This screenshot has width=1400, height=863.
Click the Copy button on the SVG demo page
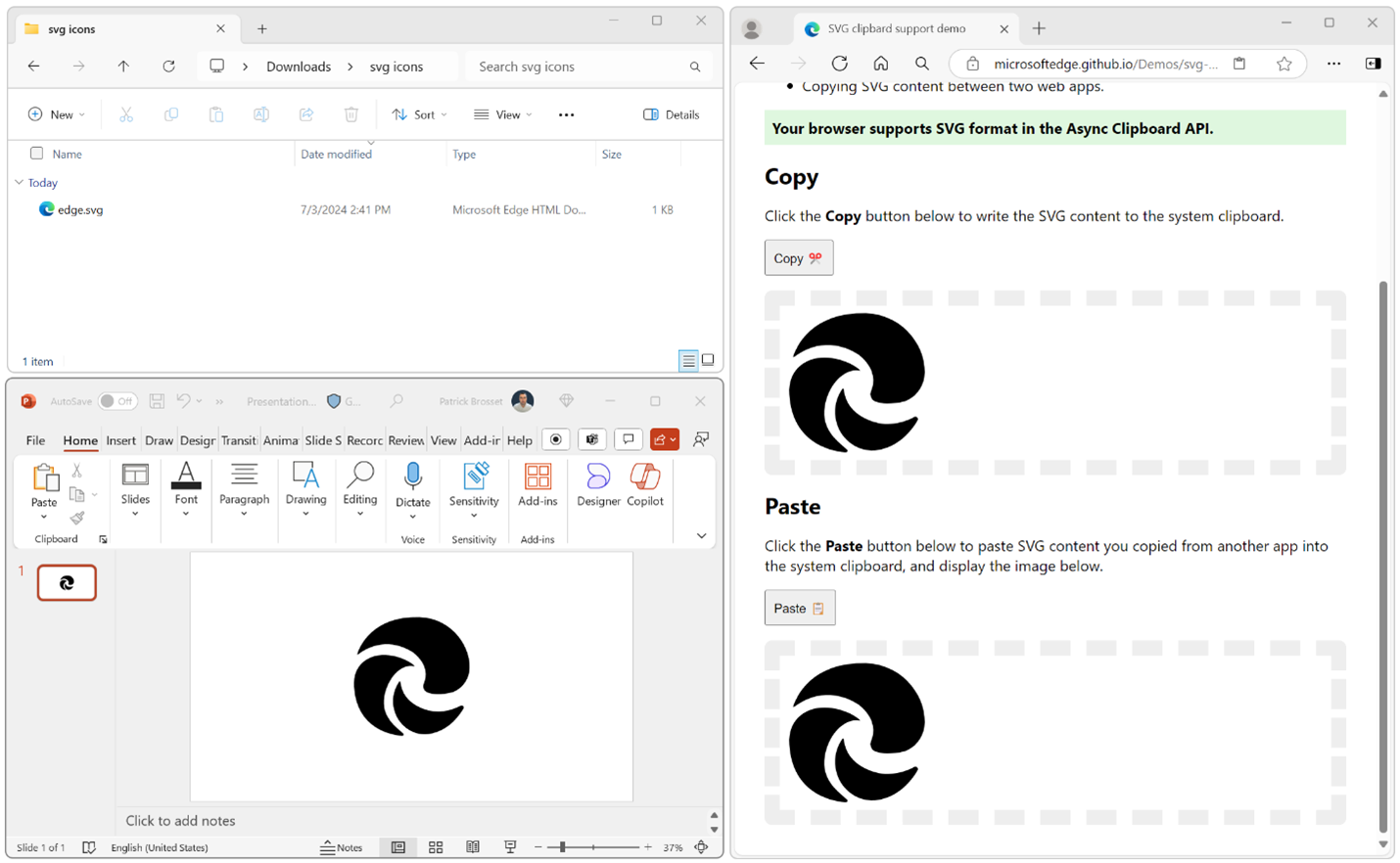pyautogui.click(x=798, y=257)
